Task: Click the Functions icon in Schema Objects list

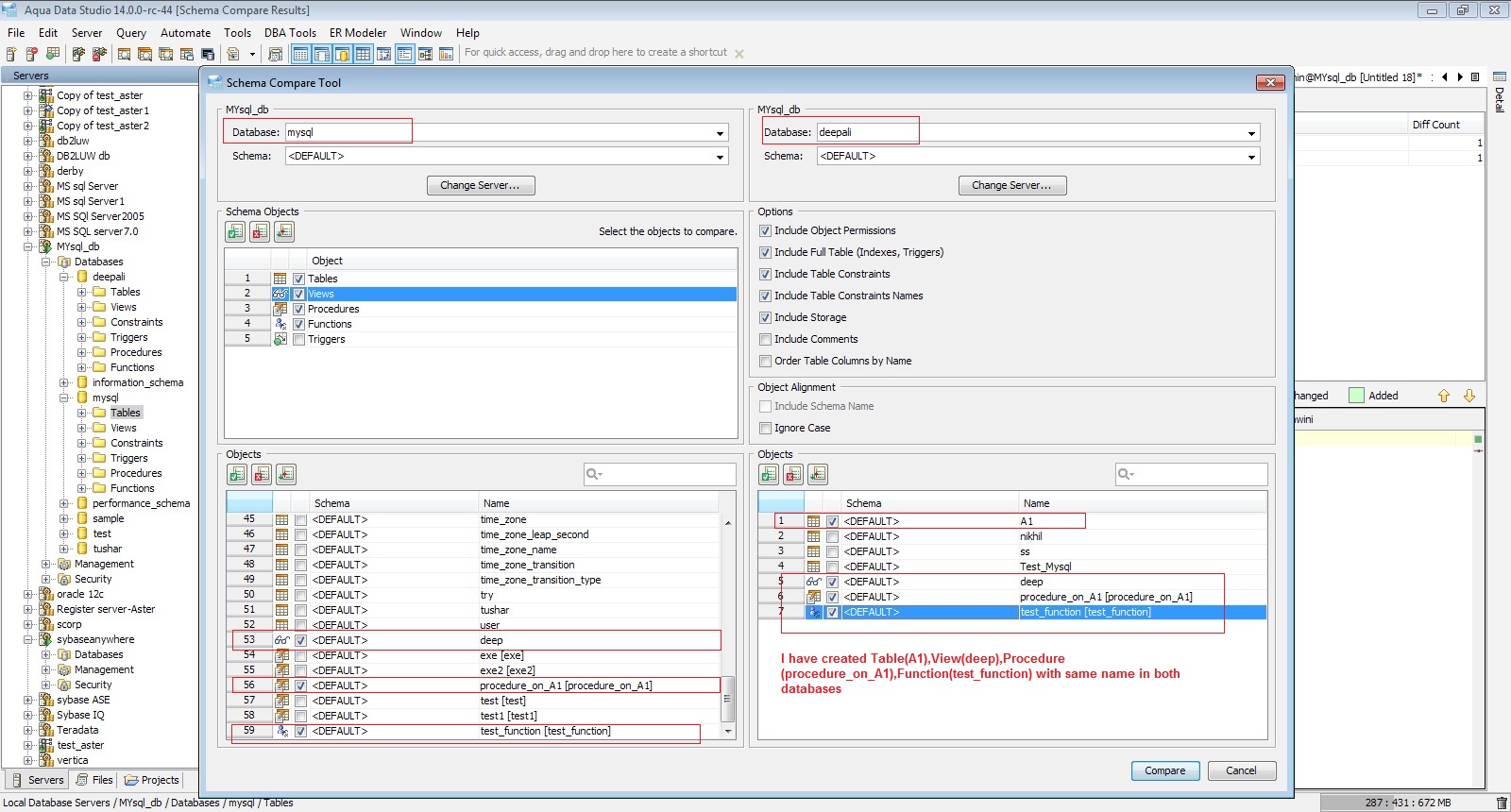Action: click(x=280, y=324)
